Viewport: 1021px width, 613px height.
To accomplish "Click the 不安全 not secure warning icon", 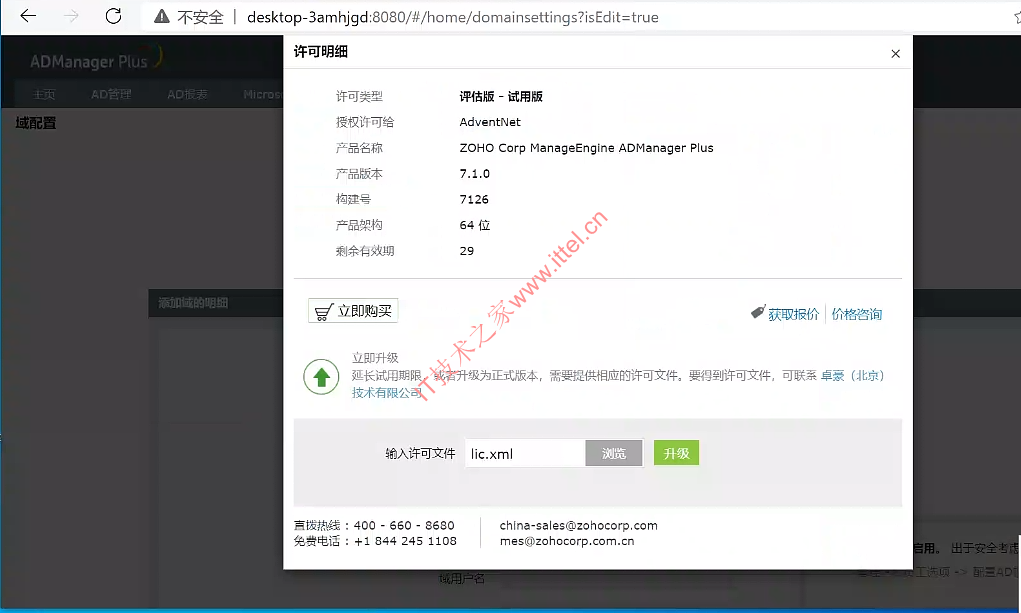I will [x=161, y=17].
